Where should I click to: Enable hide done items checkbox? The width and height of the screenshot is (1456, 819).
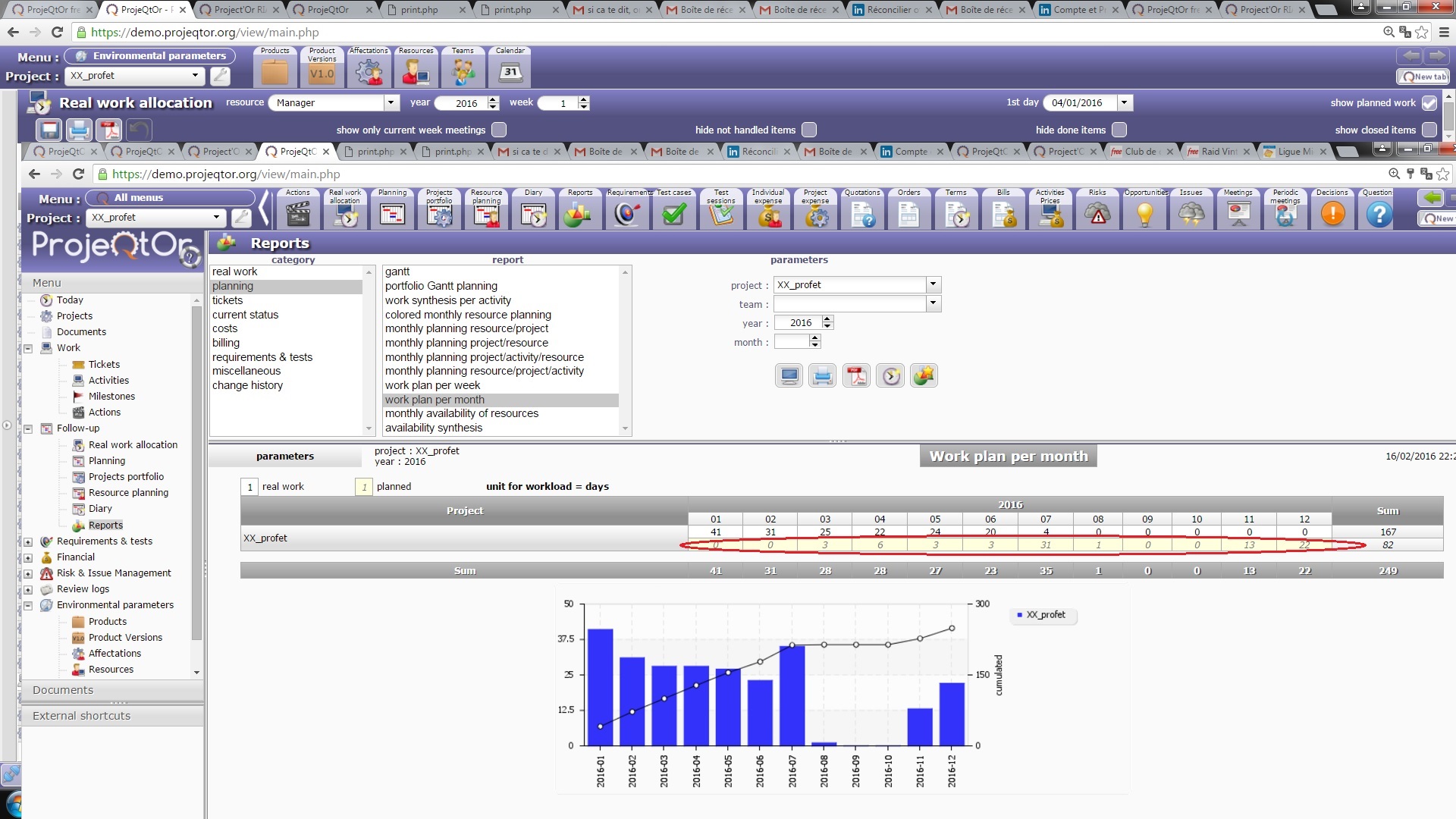1119,130
